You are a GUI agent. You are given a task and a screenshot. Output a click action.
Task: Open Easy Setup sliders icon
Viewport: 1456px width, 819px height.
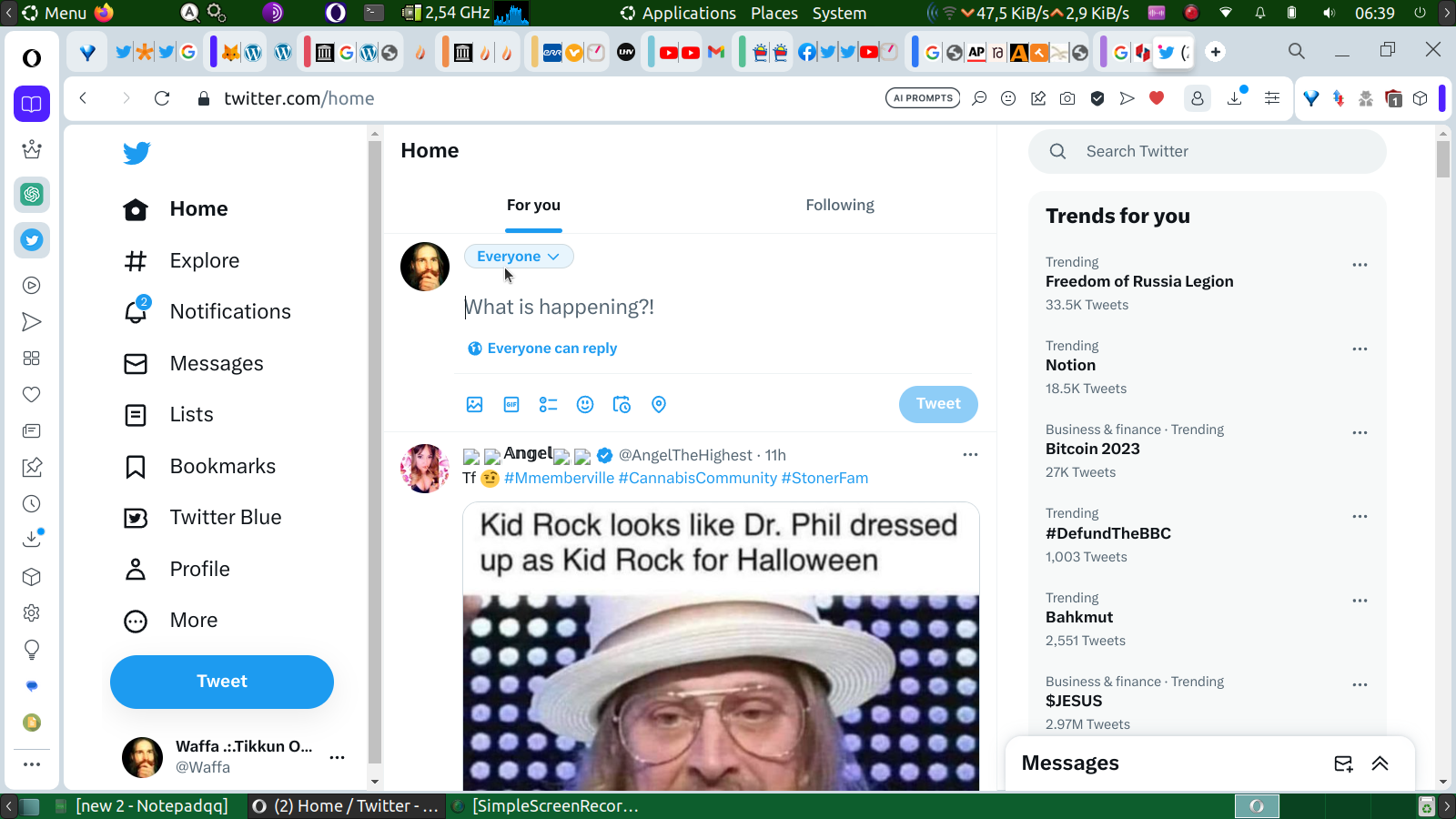point(1272,98)
